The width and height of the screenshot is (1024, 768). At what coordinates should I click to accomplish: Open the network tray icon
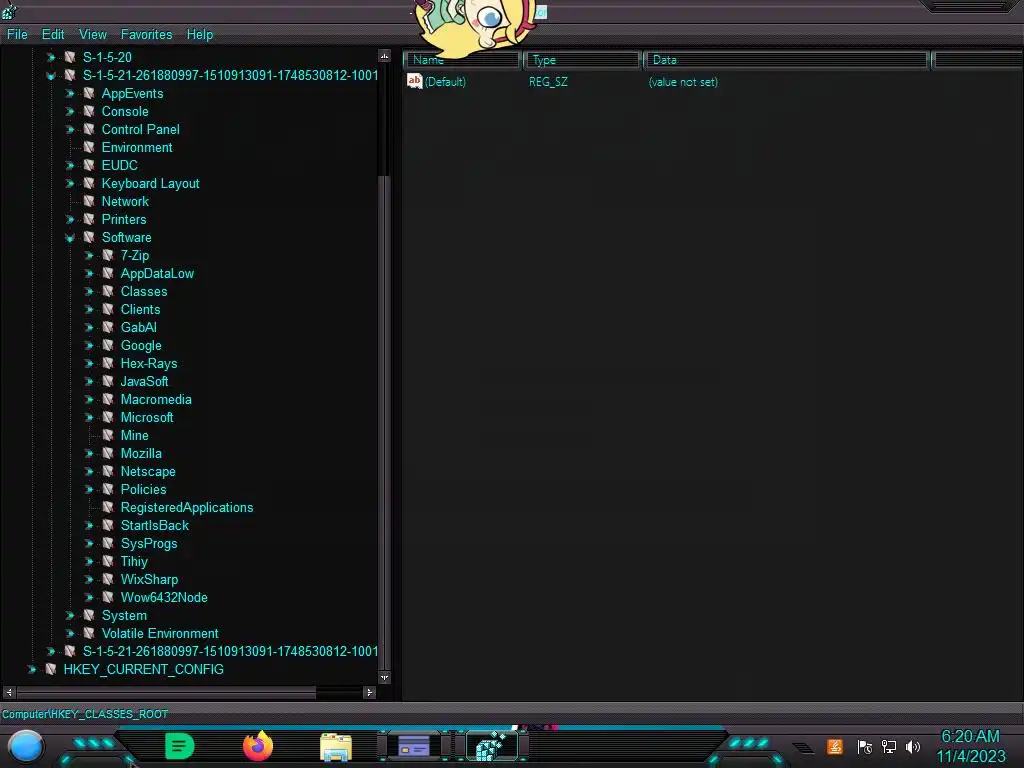tap(889, 746)
